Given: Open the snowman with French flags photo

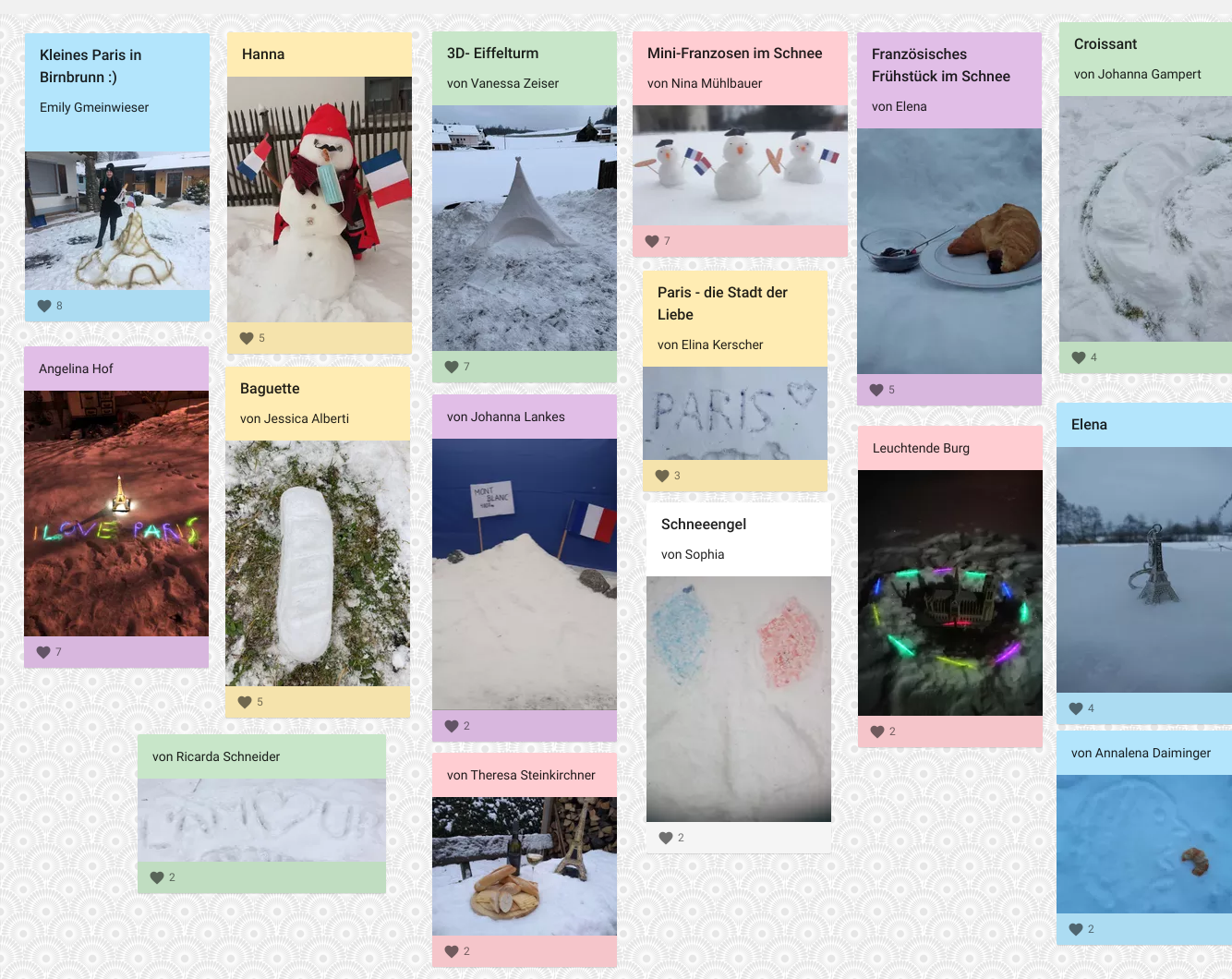Looking at the screenshot, I should [x=320, y=199].
